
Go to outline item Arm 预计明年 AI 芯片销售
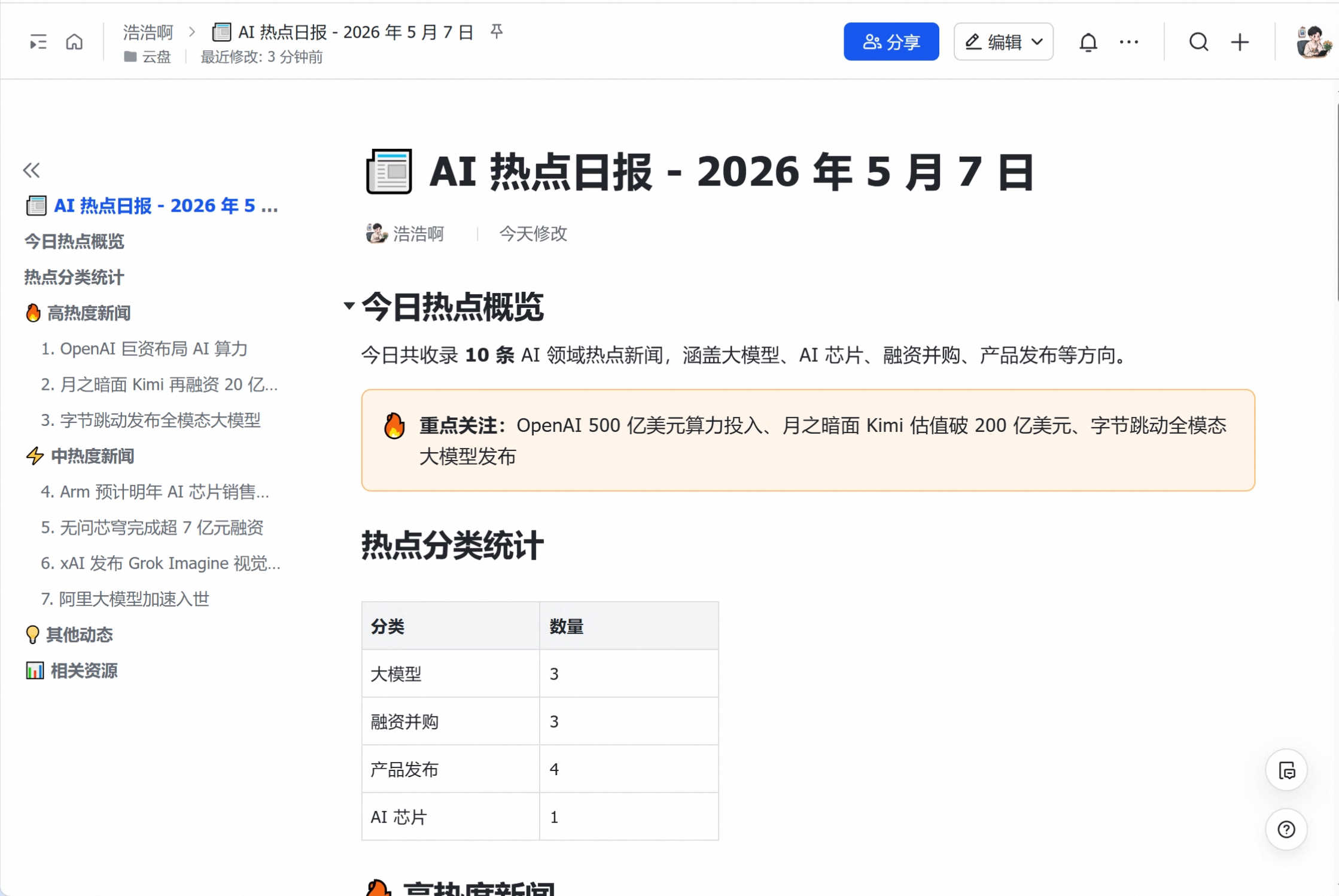[x=155, y=492]
